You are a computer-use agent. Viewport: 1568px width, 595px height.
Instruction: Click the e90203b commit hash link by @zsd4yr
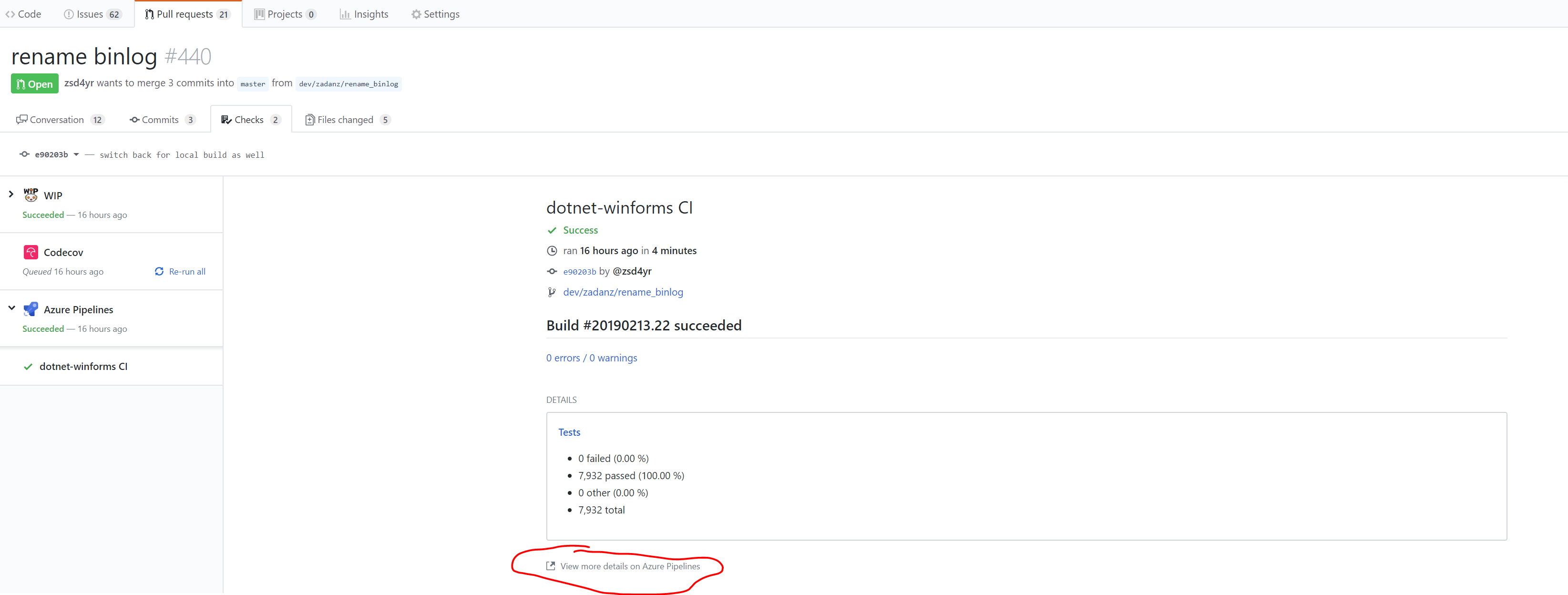[x=579, y=272]
